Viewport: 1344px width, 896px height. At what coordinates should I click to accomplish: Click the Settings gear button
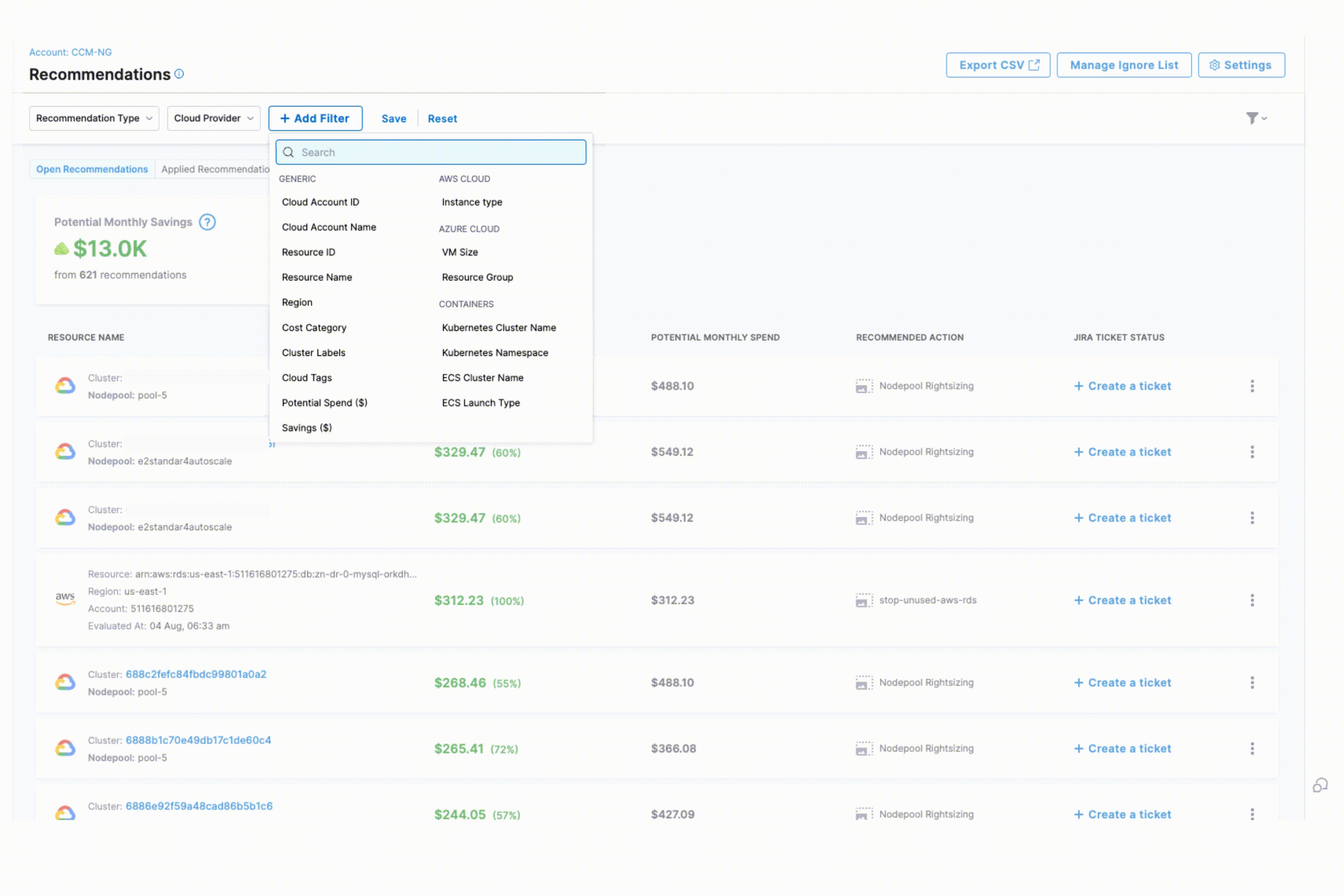tap(1241, 65)
